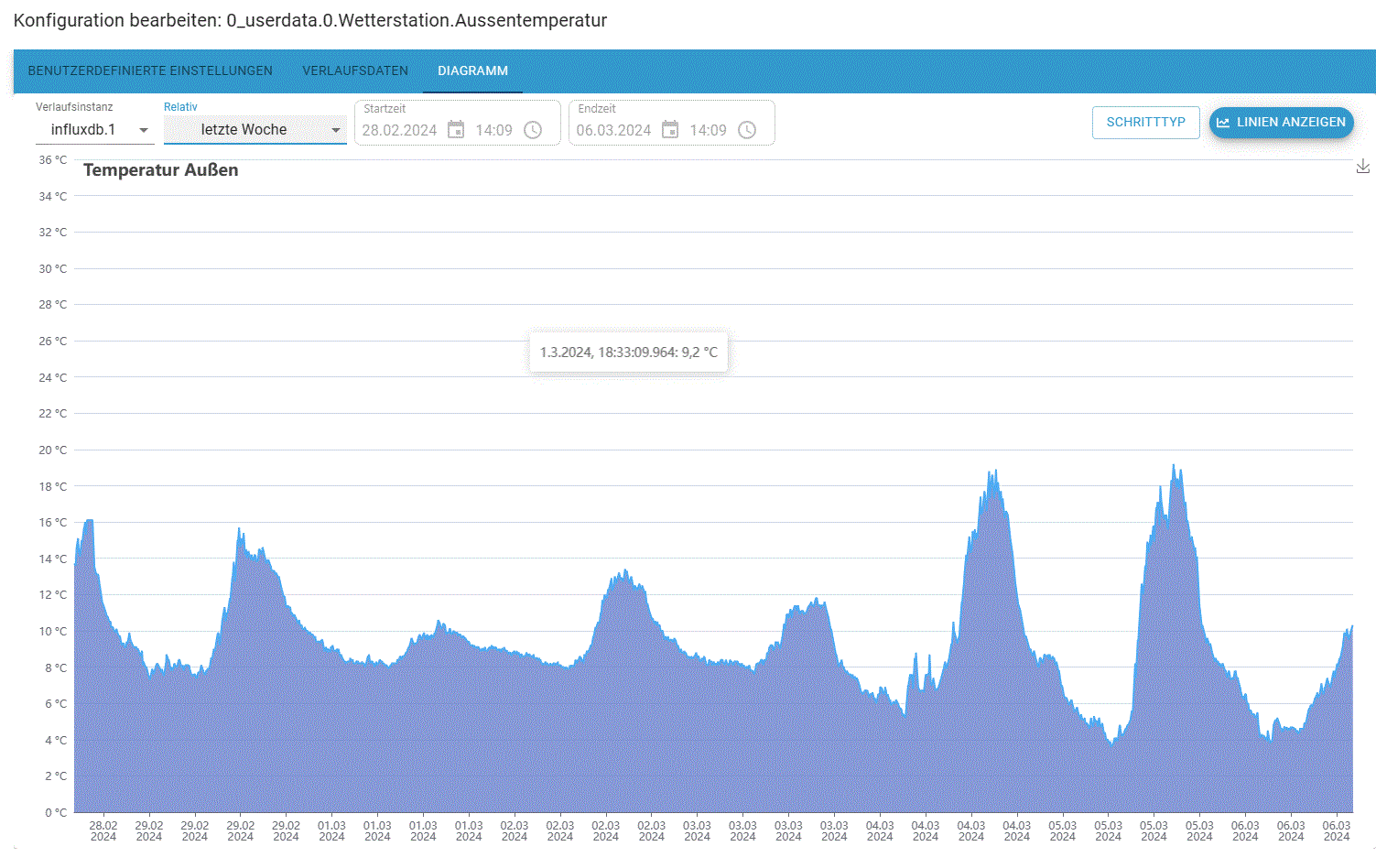
Task: Click the arrow beside 'letzte Woche'
Action: (336, 130)
